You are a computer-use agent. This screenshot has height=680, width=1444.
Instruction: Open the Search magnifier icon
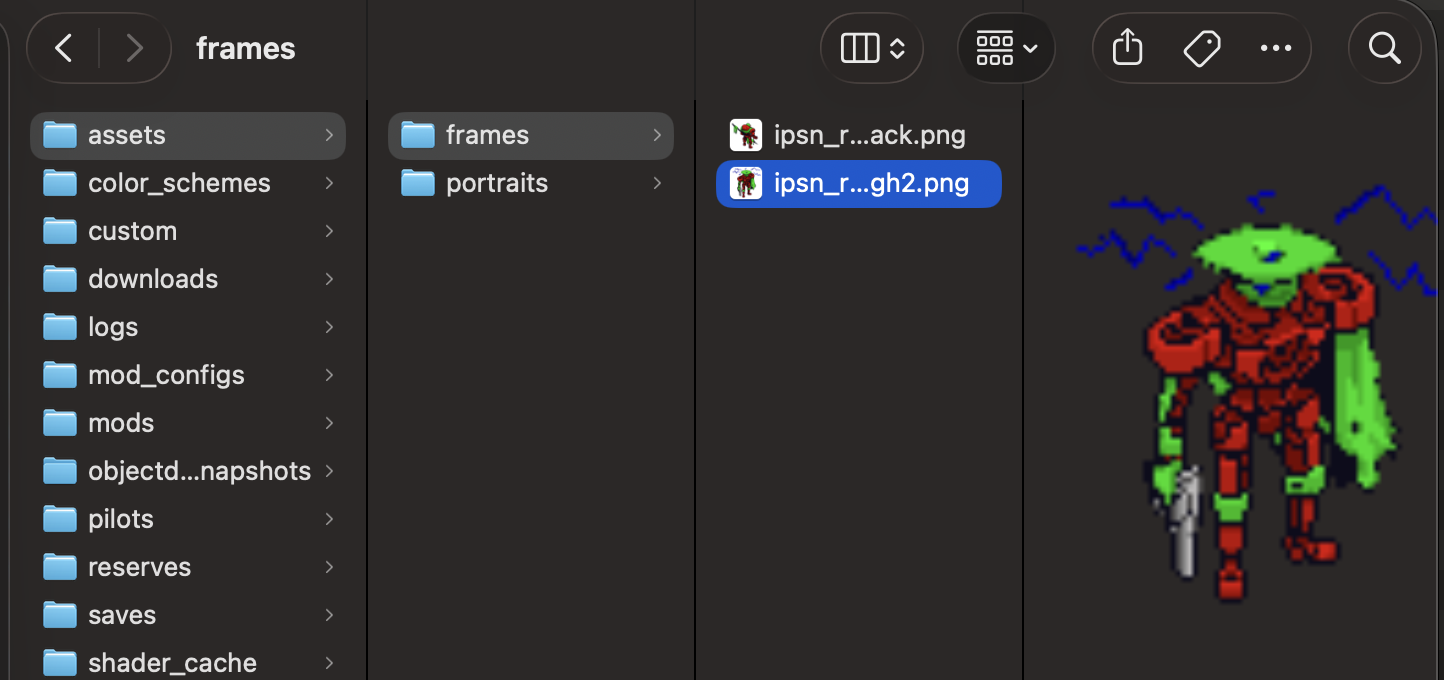(1384, 48)
